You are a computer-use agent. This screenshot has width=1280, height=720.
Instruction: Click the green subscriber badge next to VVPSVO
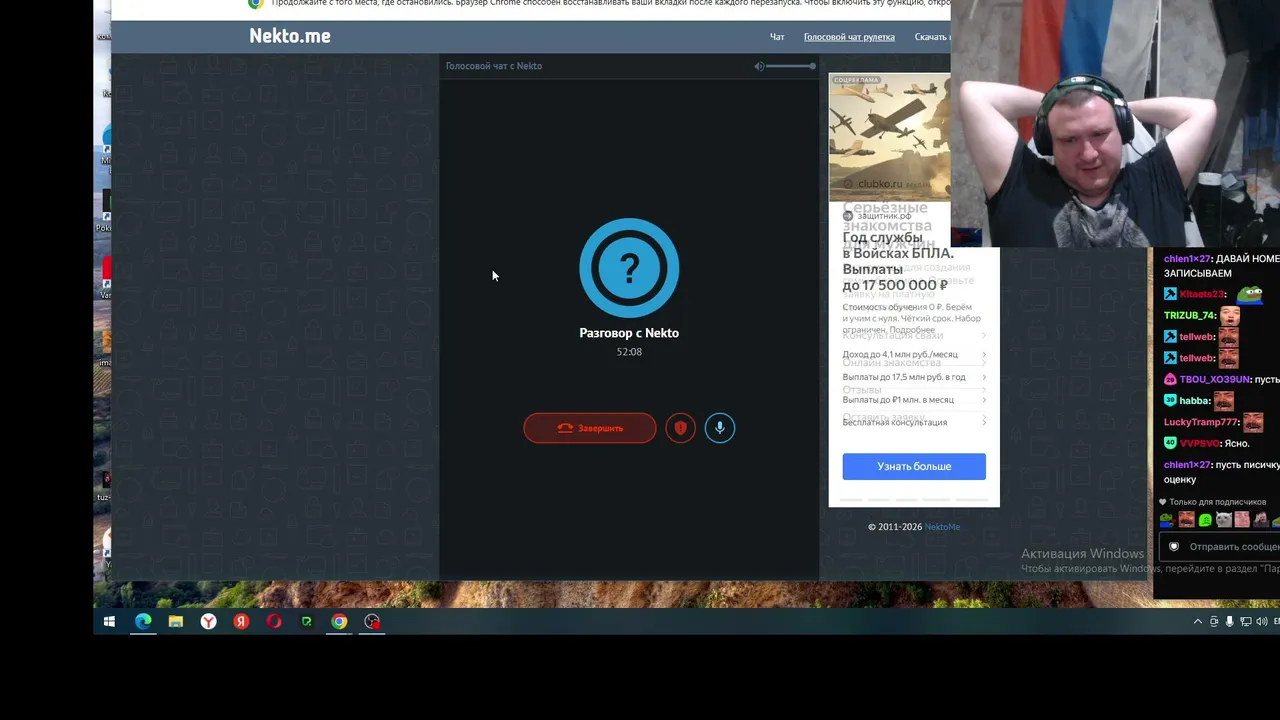tap(1170, 443)
